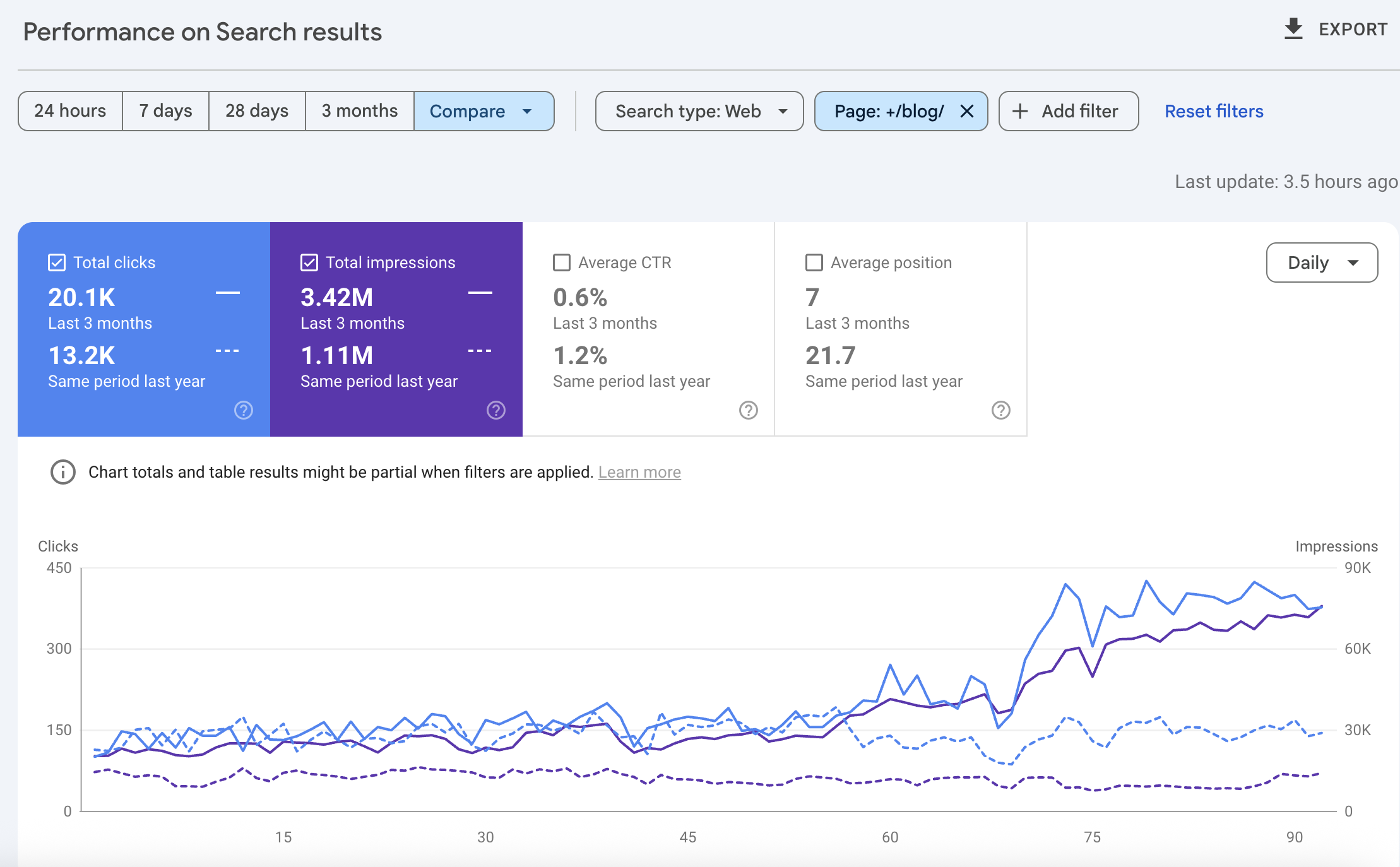Open the Search type: Web dropdown
The width and height of the screenshot is (1400, 867).
pos(699,111)
